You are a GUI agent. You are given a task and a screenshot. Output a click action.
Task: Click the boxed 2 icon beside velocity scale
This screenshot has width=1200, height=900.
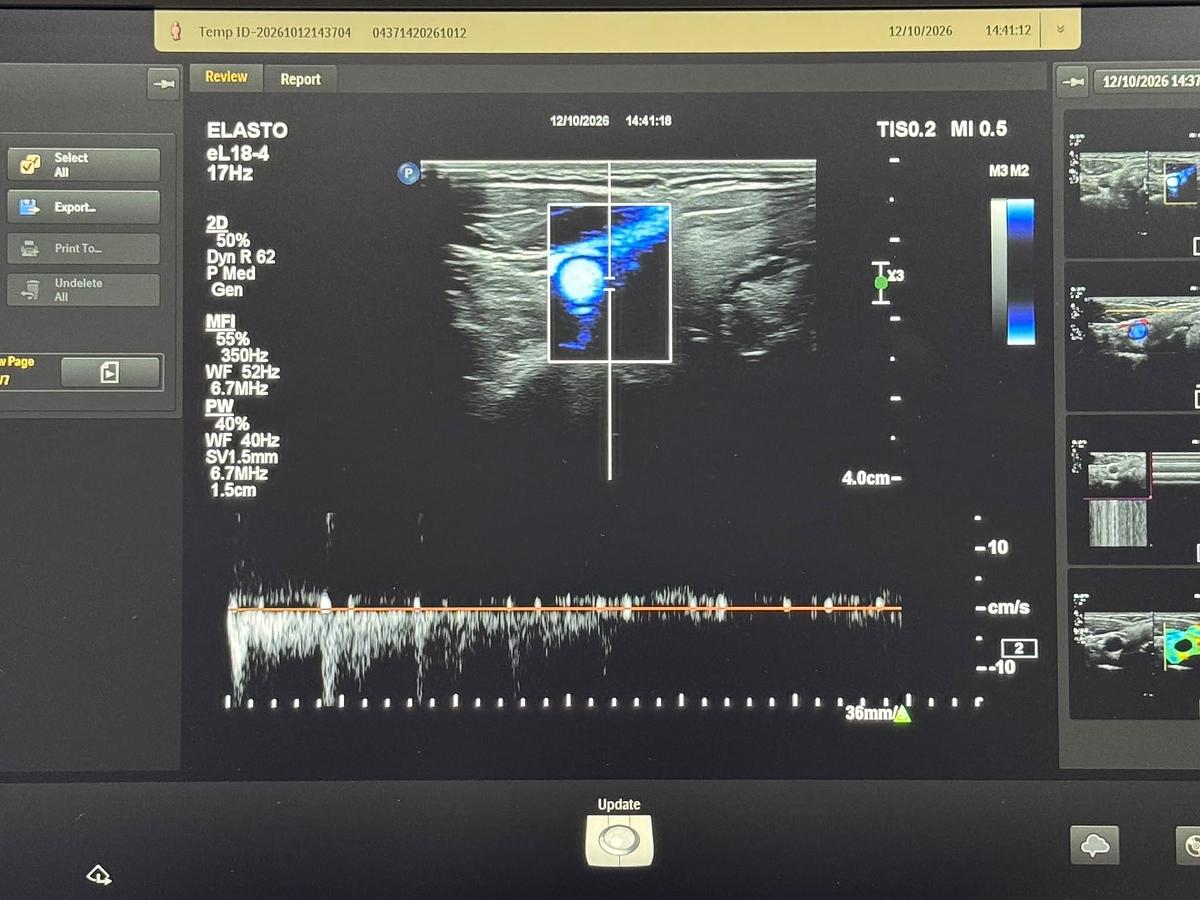pyautogui.click(x=1019, y=649)
